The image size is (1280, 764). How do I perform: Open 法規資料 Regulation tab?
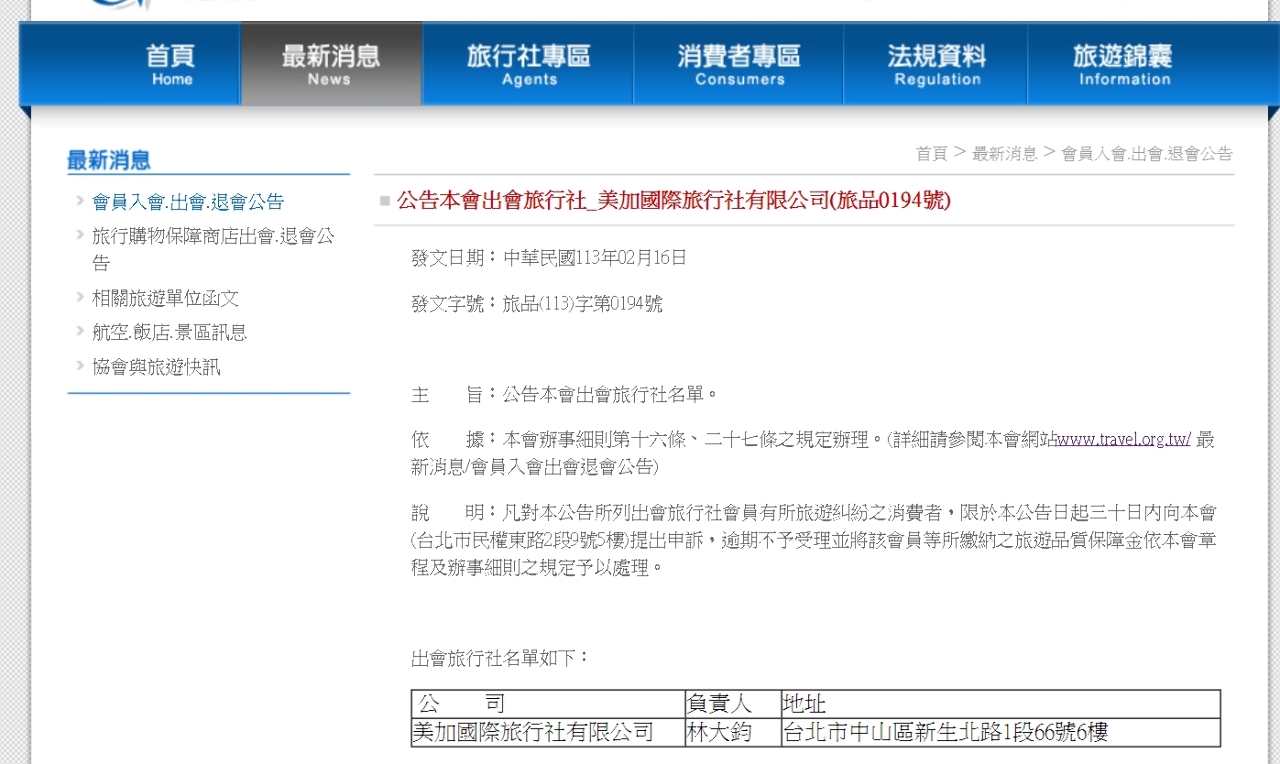(x=936, y=65)
